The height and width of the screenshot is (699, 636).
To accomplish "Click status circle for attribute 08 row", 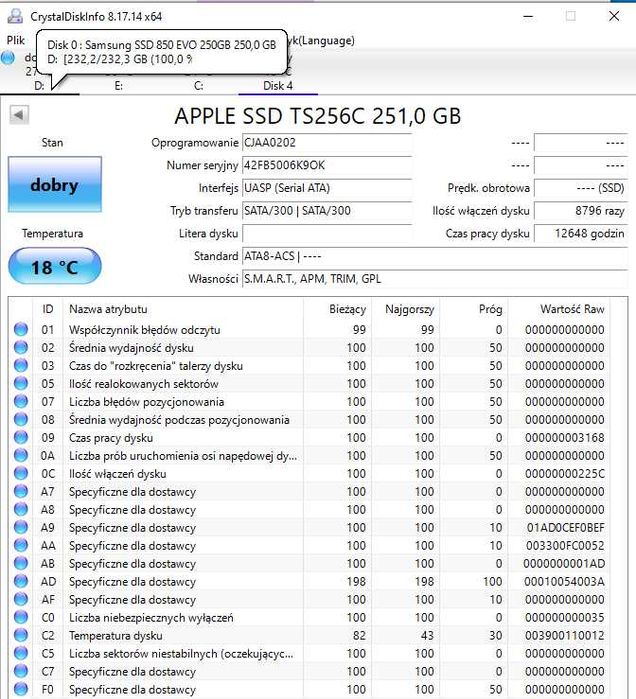I will pos(21,419).
